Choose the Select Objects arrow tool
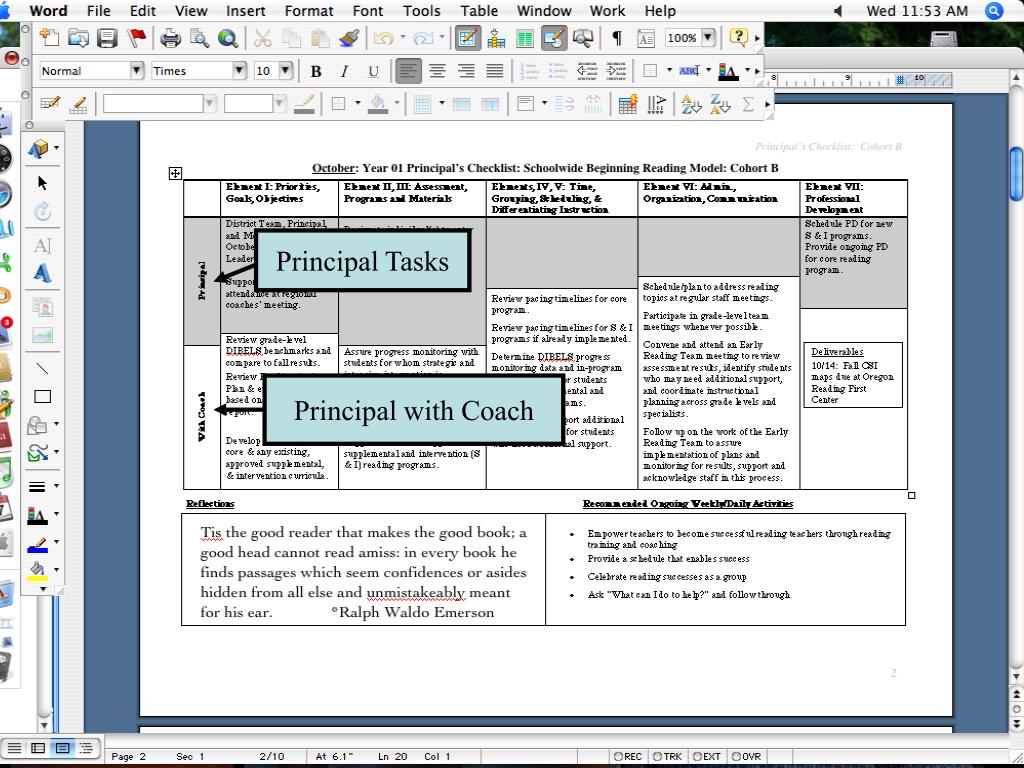The height and width of the screenshot is (768, 1024). [42, 183]
